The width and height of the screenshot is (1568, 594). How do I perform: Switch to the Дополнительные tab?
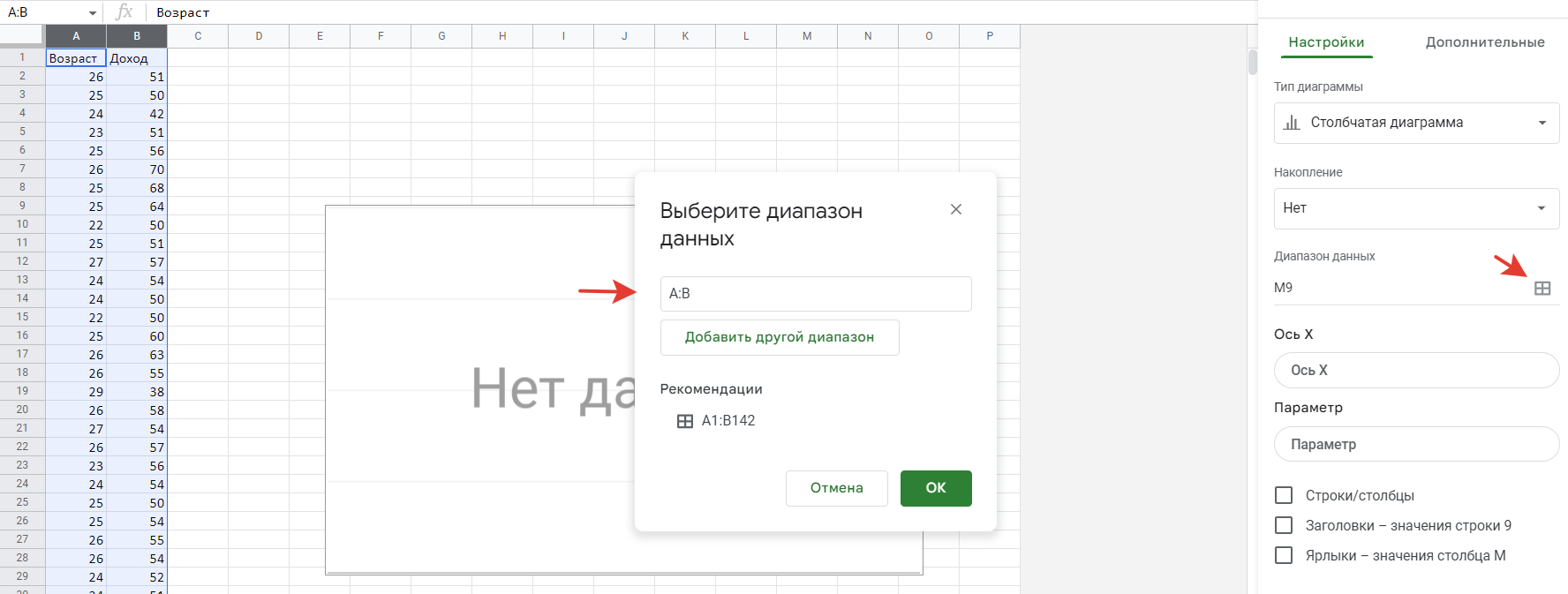(1484, 42)
